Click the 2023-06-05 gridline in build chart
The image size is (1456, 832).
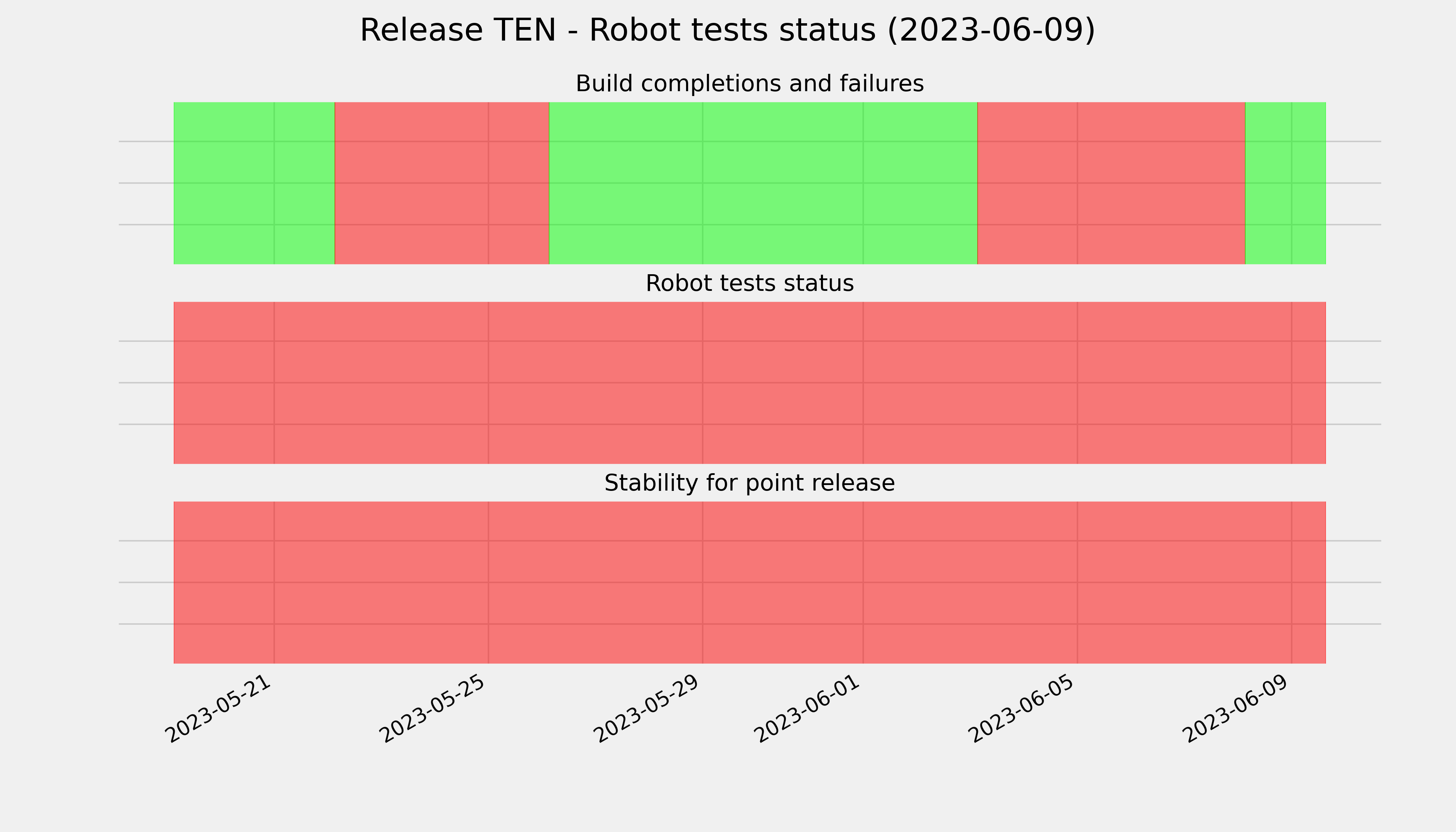coord(1078,183)
